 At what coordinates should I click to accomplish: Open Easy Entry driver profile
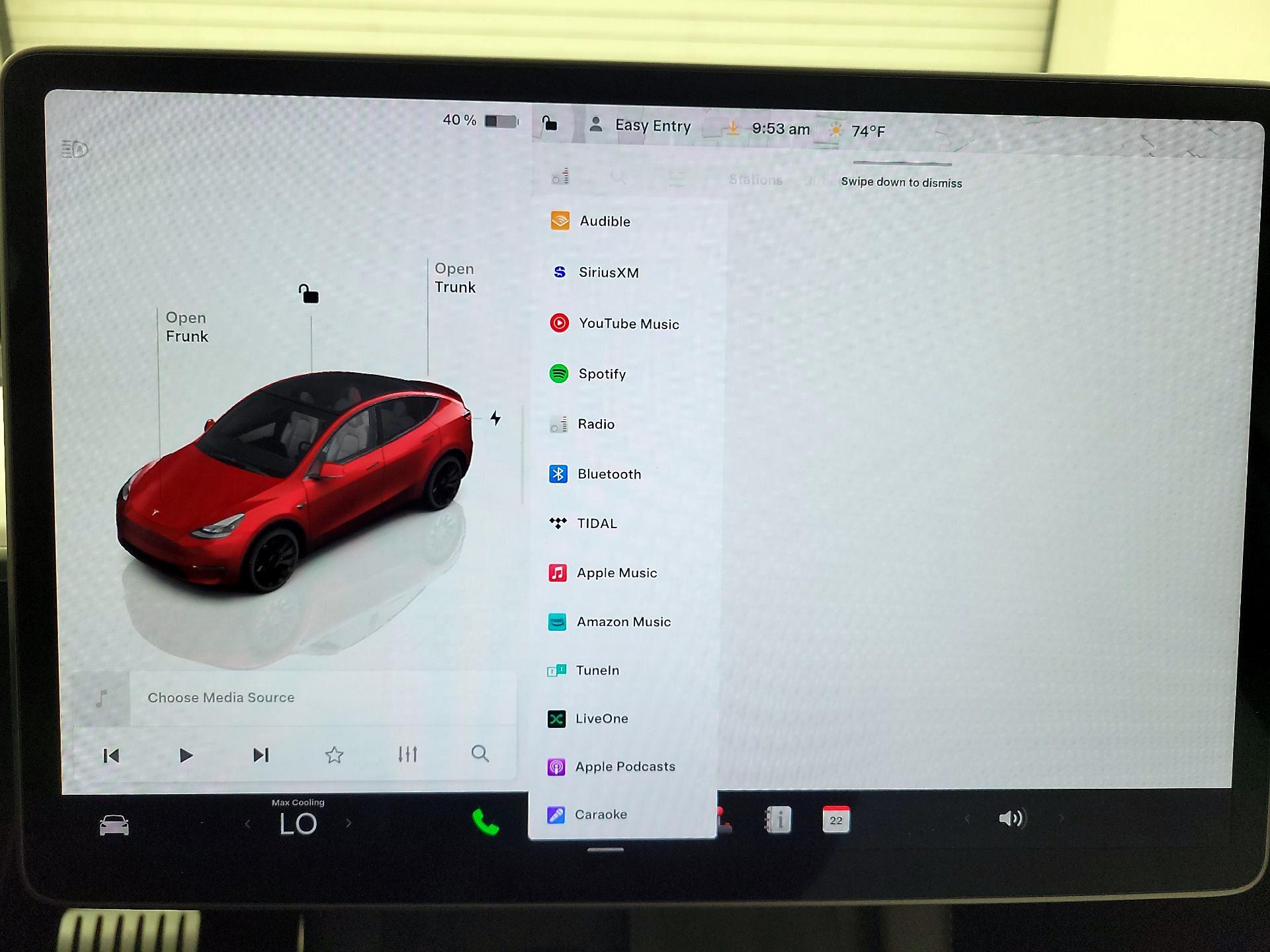coord(640,125)
